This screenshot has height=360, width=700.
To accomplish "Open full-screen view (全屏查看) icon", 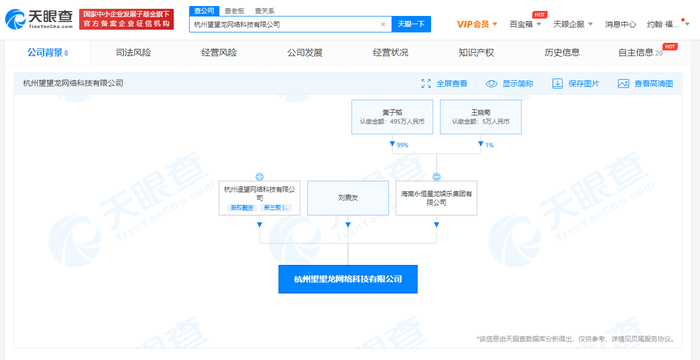I will point(426,84).
